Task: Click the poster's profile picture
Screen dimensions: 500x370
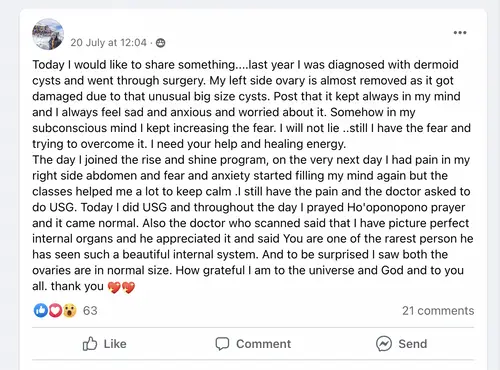Action: [x=48, y=34]
